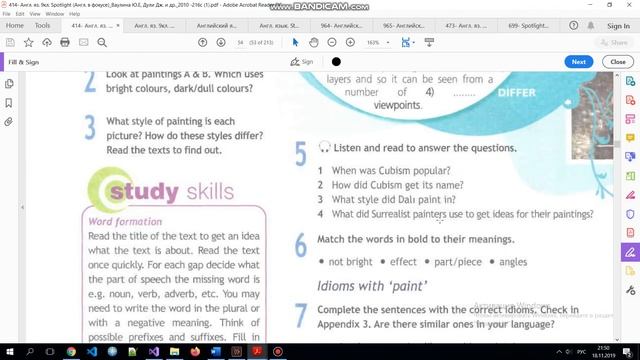Click the upload to cloud icon

tap(47, 42)
